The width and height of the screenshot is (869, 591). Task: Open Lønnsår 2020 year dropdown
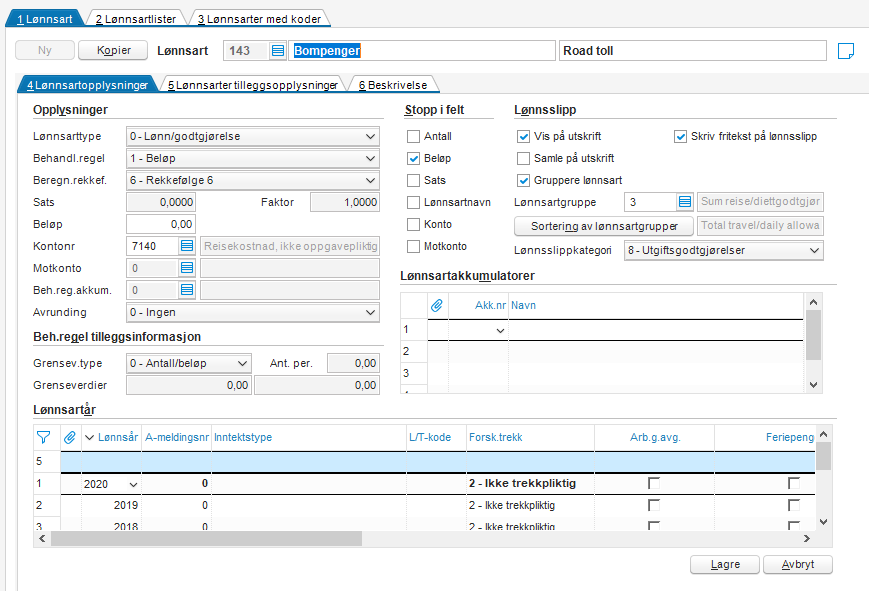[x=133, y=484]
